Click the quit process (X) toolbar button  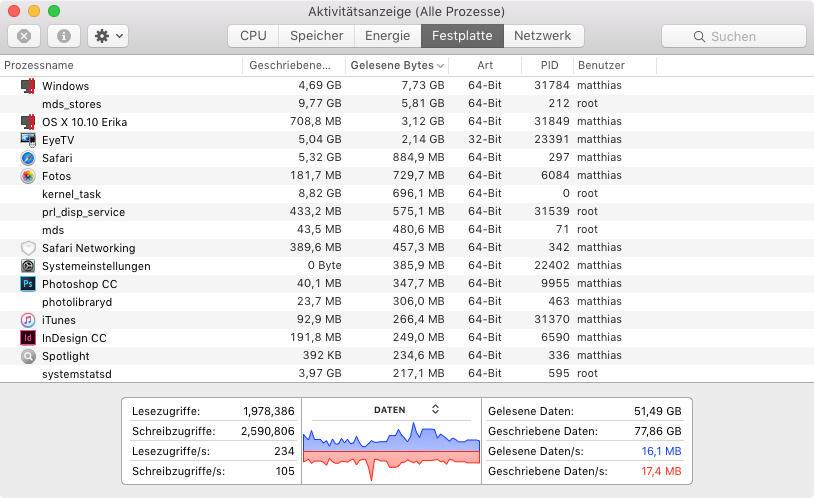click(x=24, y=36)
